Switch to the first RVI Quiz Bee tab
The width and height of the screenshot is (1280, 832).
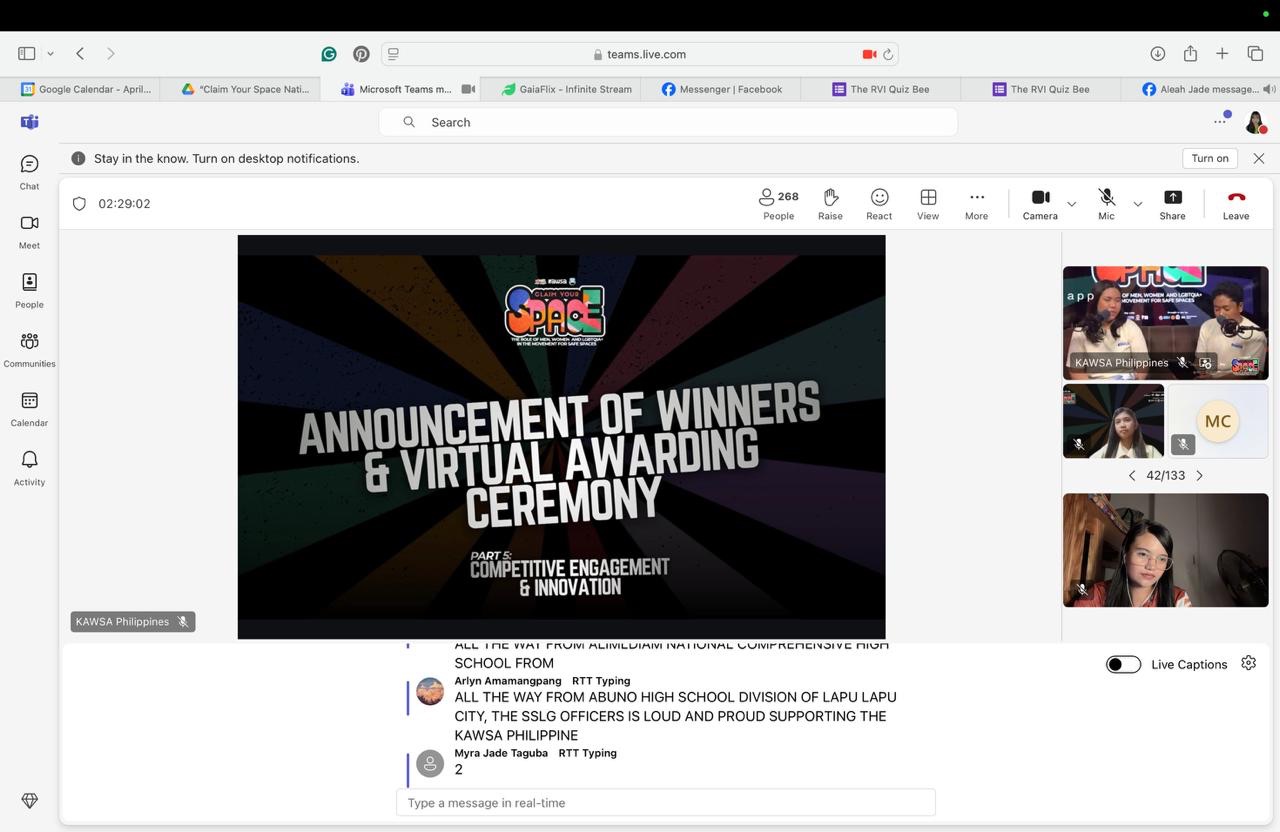tap(880, 89)
